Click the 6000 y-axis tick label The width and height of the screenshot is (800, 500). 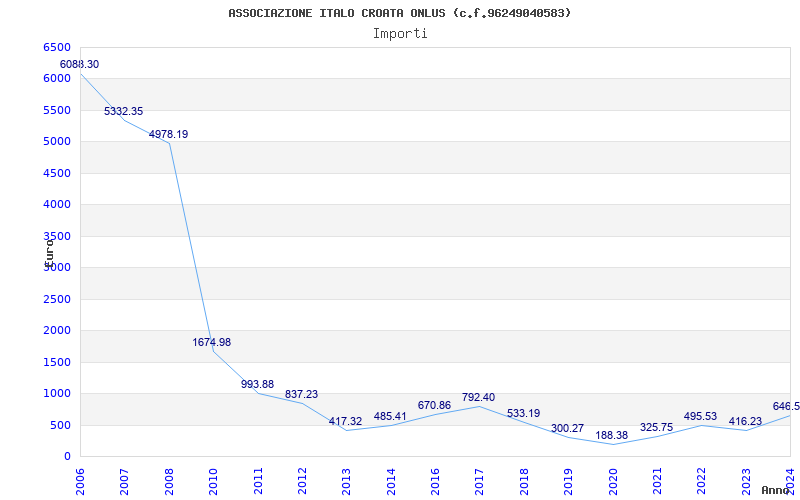coord(57,79)
